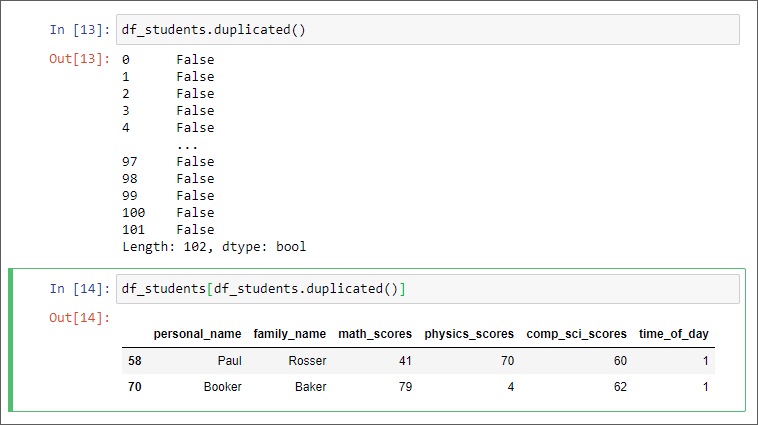Click the personal_name column header
Screen dimensions: 758x425
point(197,334)
